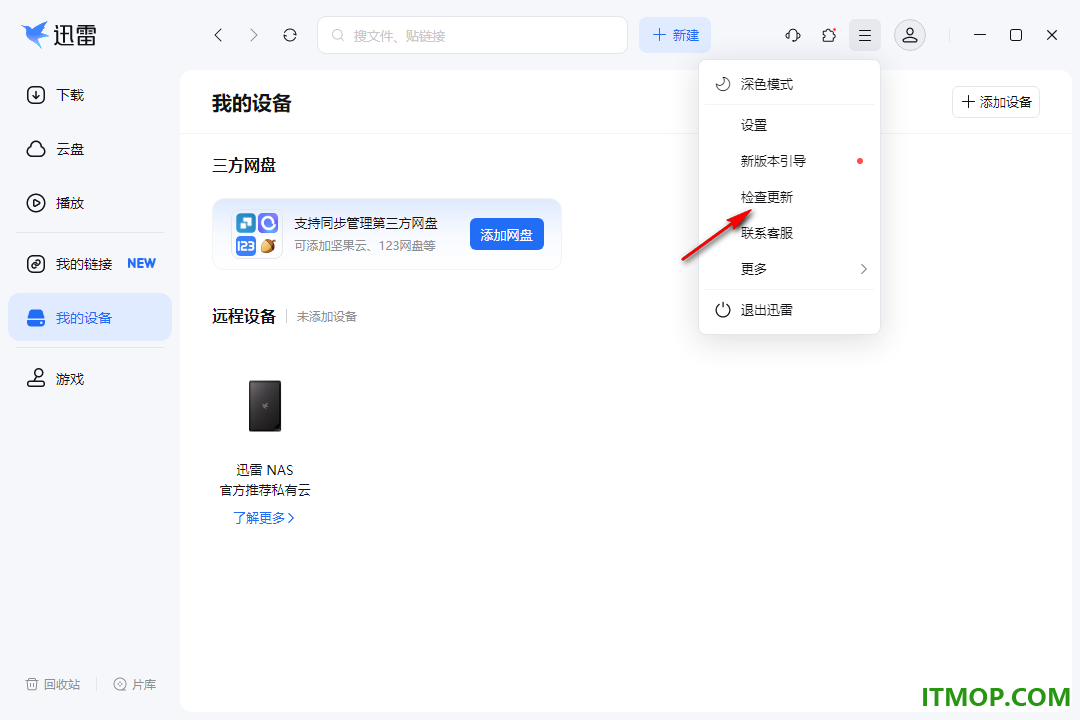The width and height of the screenshot is (1080, 720).
Task: Go back with the left arrow
Action: pos(218,35)
